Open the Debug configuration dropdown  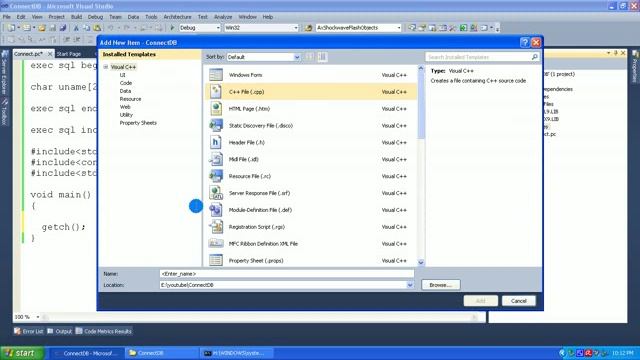click(x=218, y=28)
